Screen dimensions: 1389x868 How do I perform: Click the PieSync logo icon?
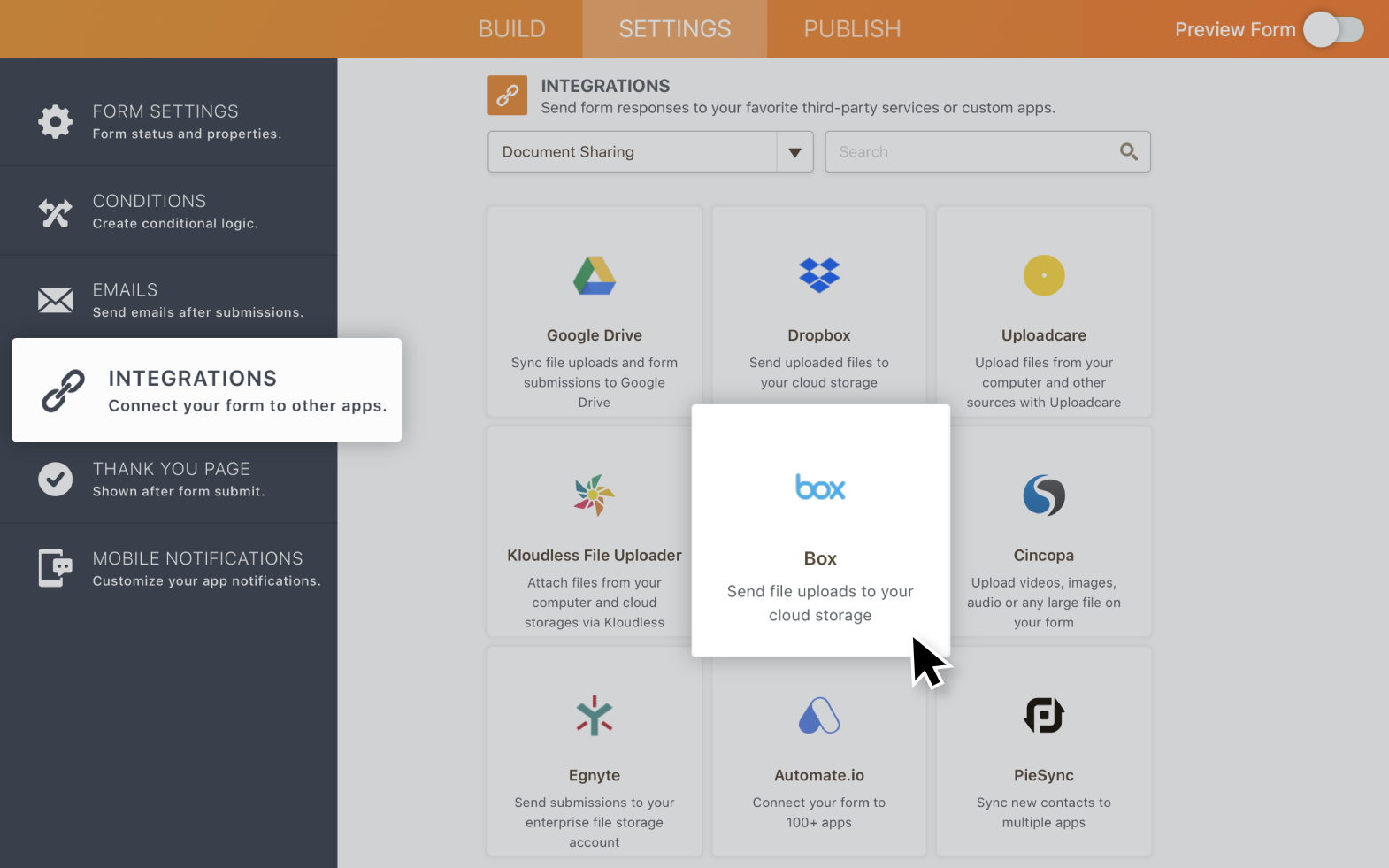coord(1044,716)
